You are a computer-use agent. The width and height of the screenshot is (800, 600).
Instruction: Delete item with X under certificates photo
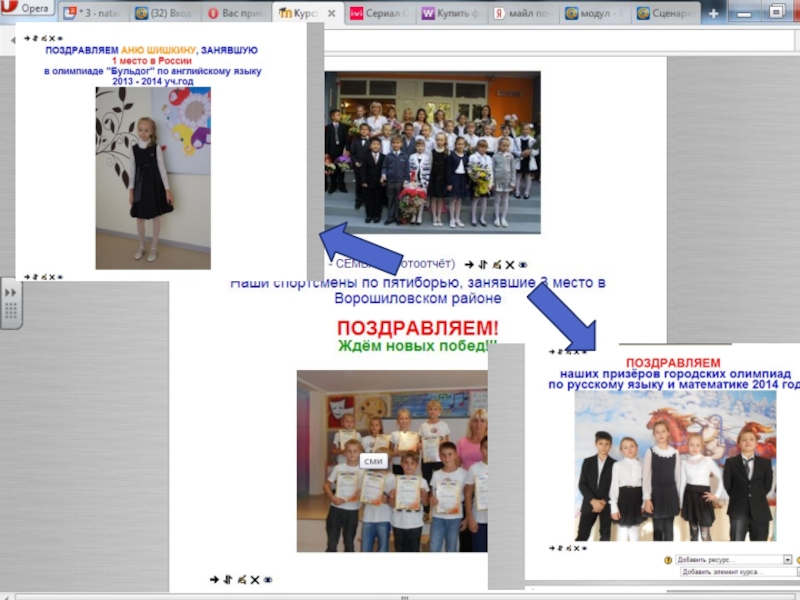point(254,579)
